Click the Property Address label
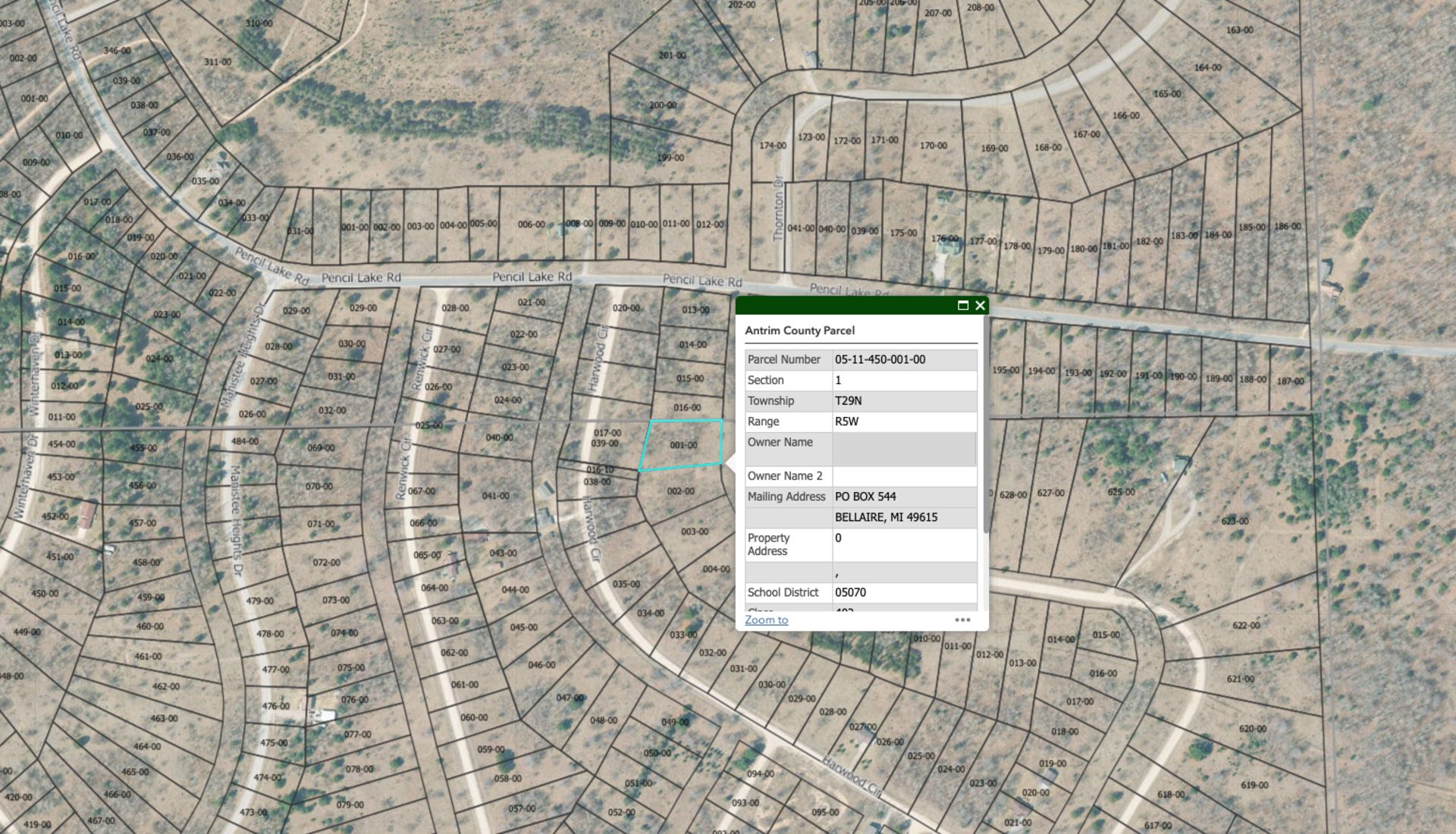1456x834 pixels. (768, 544)
